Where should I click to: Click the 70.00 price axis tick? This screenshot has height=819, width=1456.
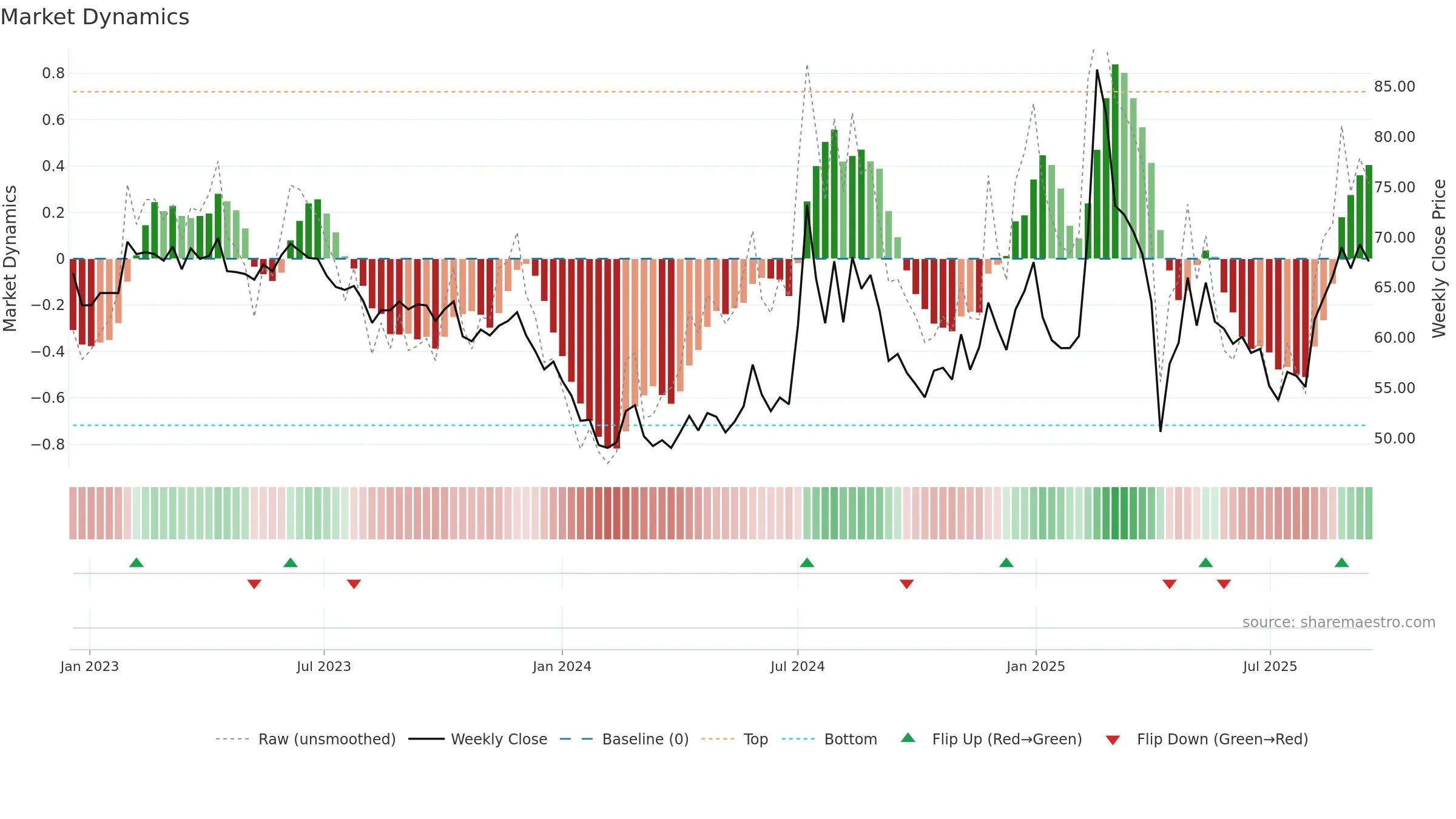pos(1395,238)
